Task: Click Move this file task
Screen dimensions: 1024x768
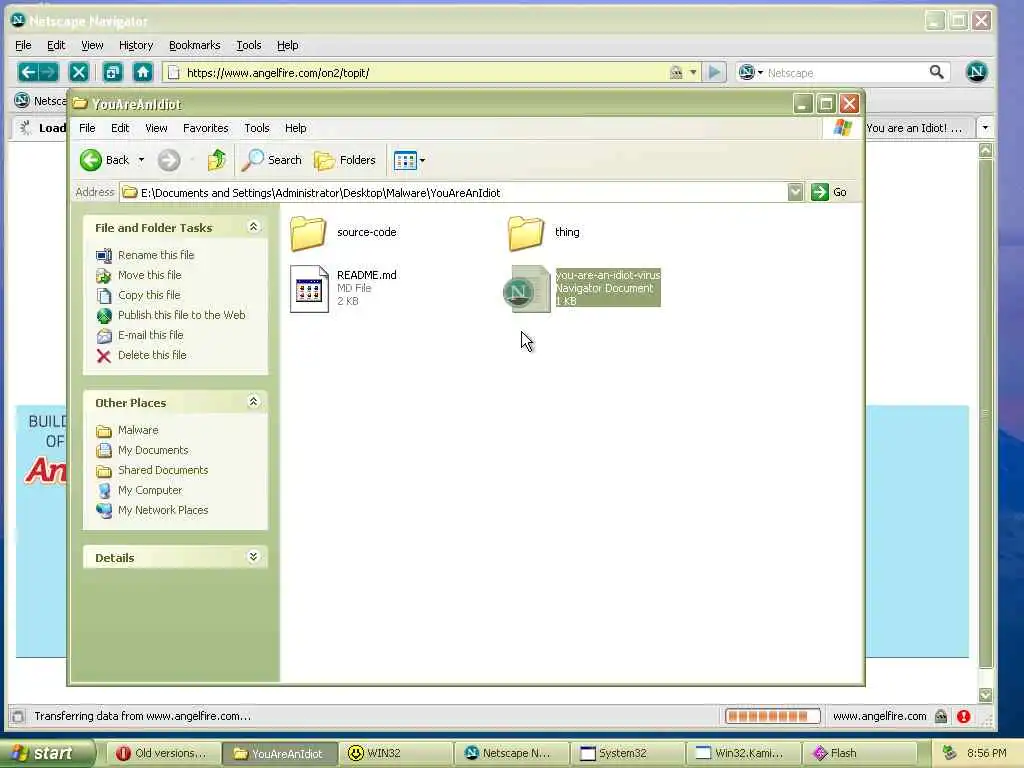Action: pyautogui.click(x=150, y=275)
